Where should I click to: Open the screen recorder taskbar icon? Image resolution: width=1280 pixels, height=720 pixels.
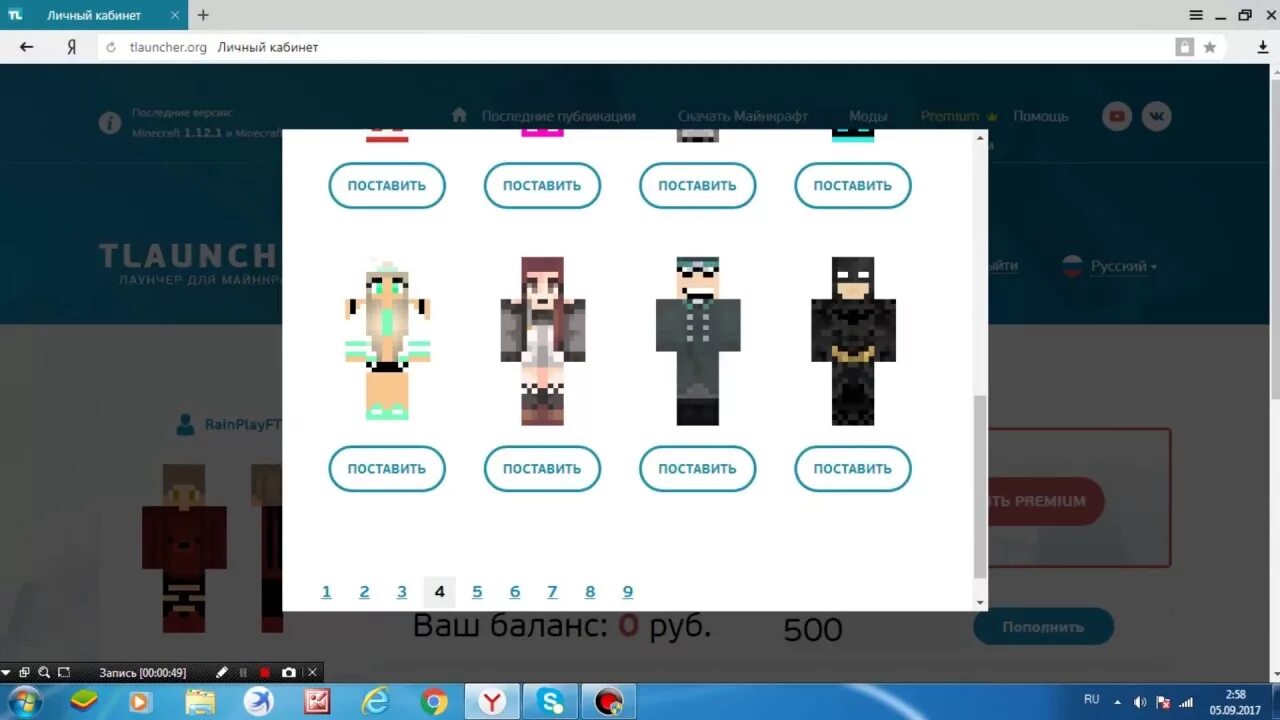(609, 702)
